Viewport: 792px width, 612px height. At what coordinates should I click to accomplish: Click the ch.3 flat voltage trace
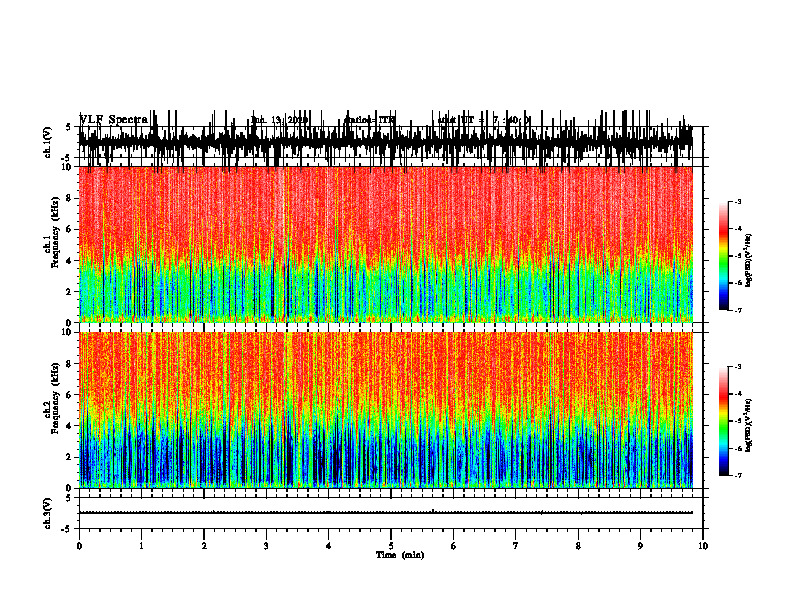pyautogui.click(x=386, y=513)
